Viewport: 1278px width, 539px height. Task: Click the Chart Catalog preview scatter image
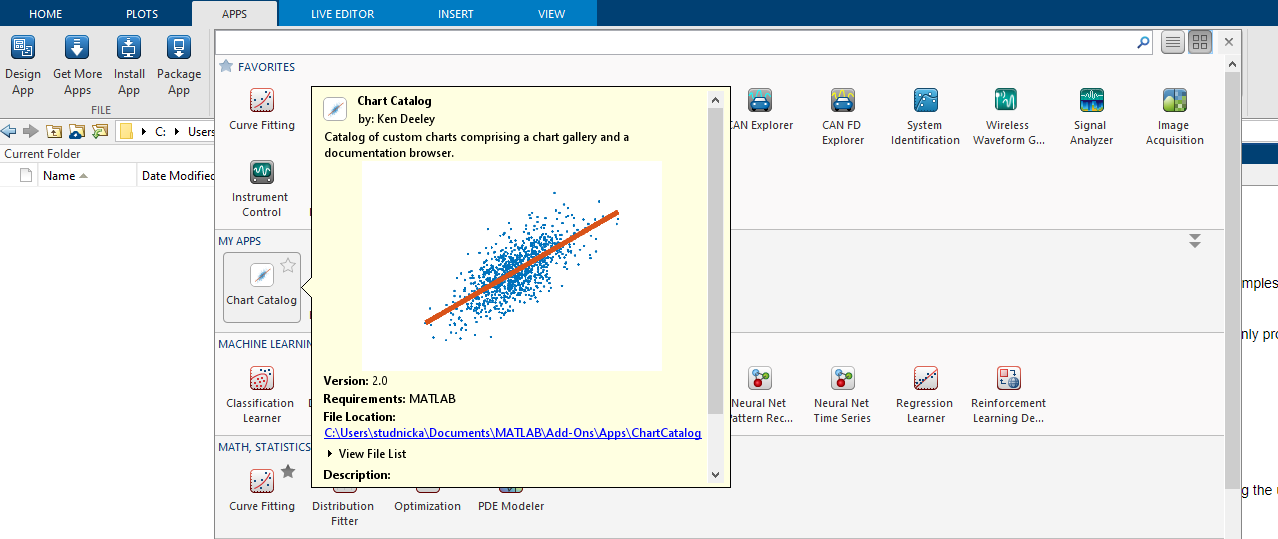point(511,266)
